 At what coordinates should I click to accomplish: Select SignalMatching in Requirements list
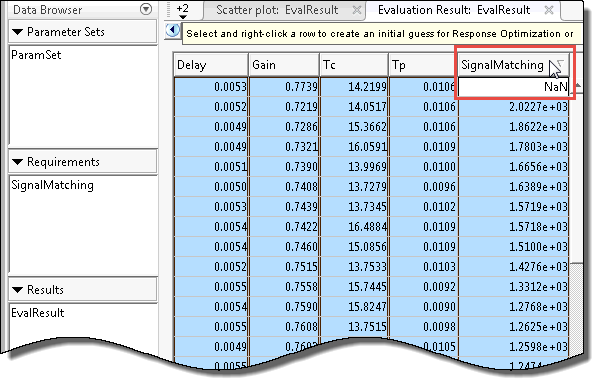[x=52, y=185]
